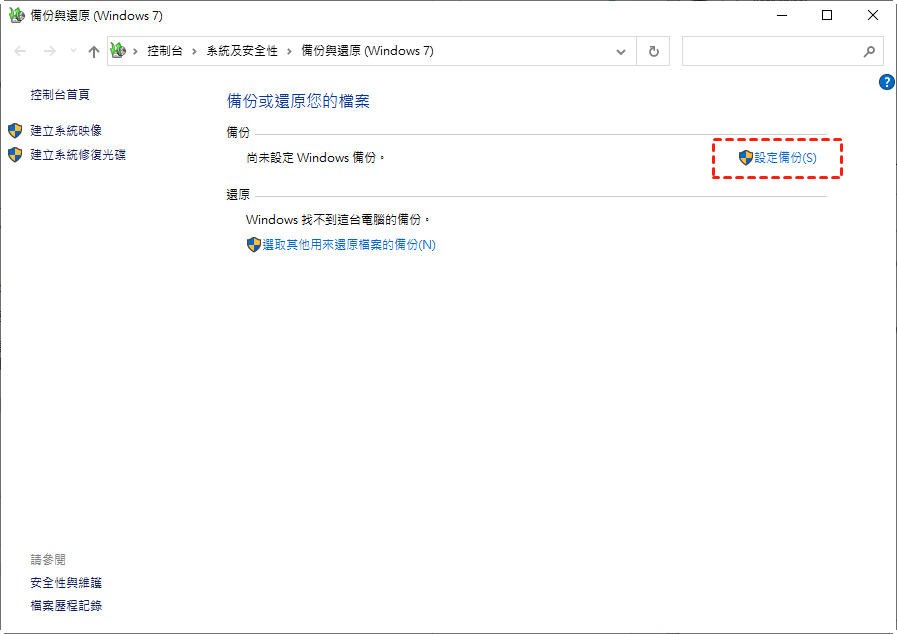Viewport: 897px width, 634px height.
Task: Open the recent locations dropdown arrow
Action: point(73,51)
